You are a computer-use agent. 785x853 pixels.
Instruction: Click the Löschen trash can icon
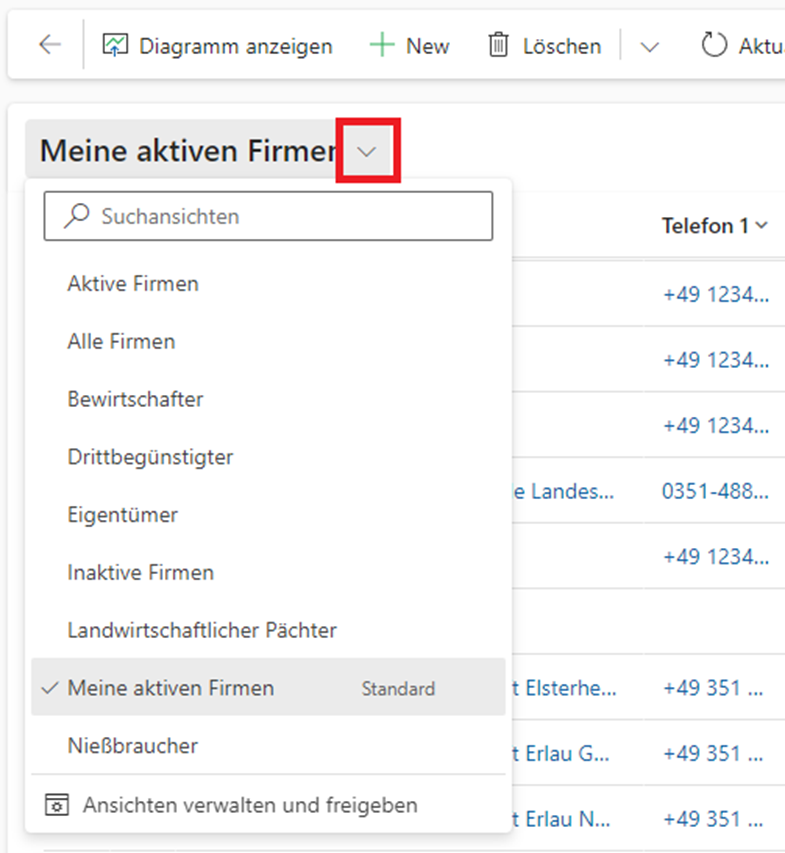coord(498,46)
